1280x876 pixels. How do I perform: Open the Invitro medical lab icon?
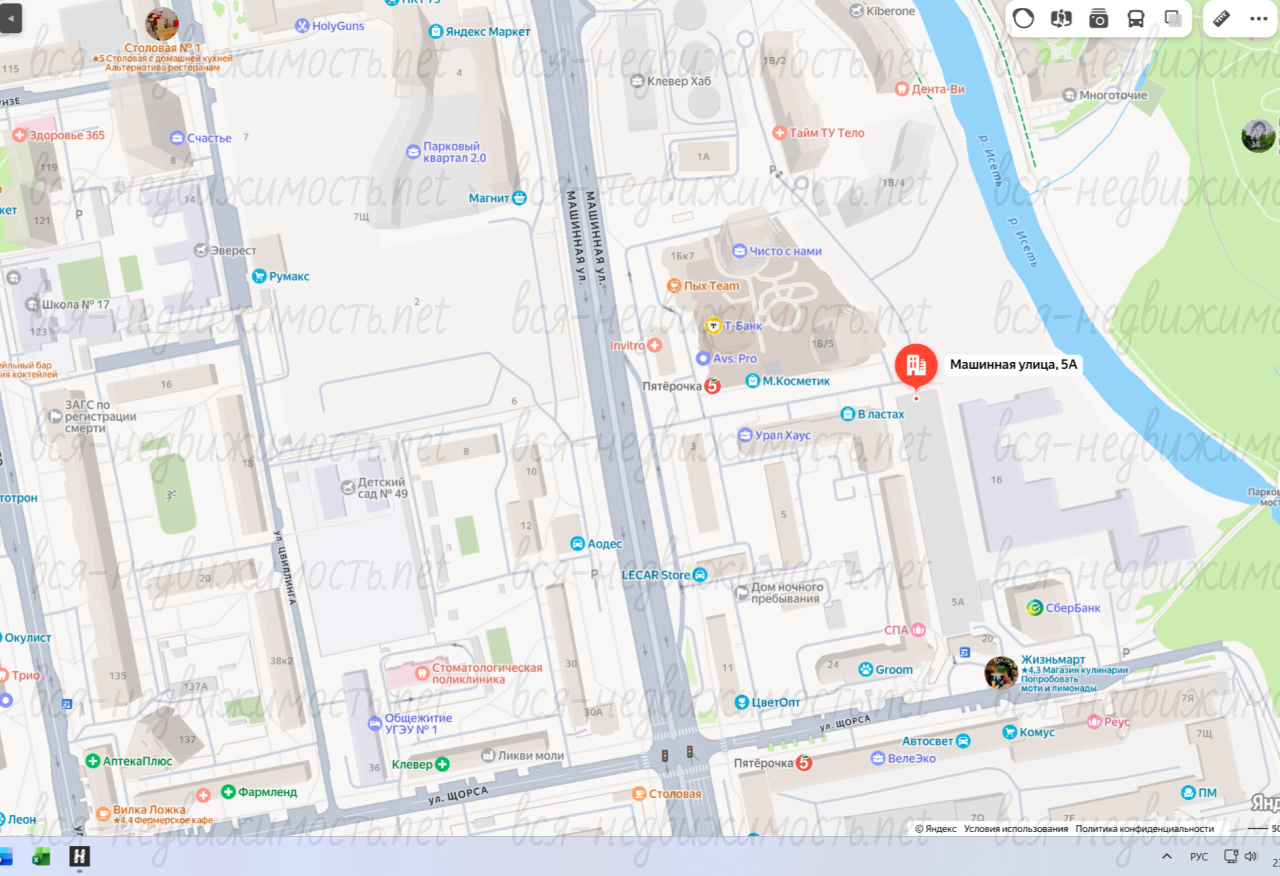pyautogui.click(x=654, y=345)
